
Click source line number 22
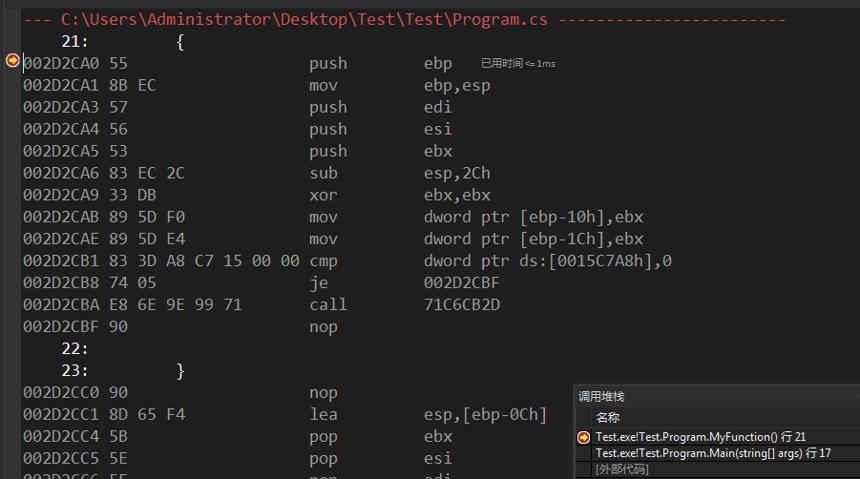(x=75, y=349)
